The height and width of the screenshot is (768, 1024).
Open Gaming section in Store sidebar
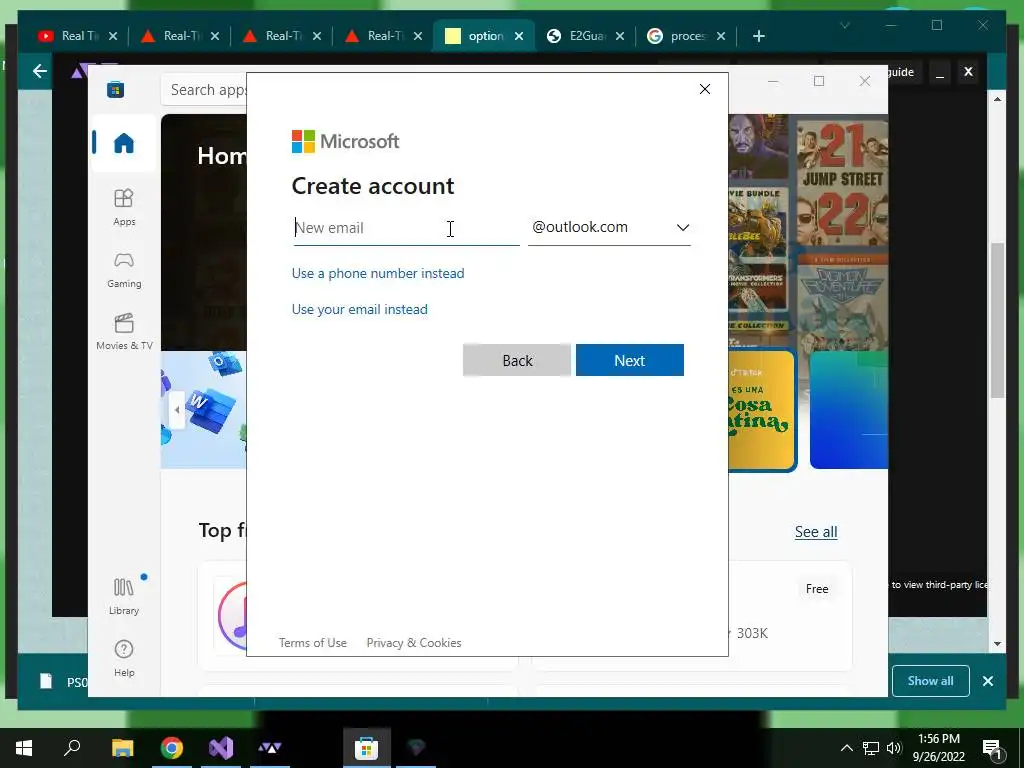coord(123,270)
